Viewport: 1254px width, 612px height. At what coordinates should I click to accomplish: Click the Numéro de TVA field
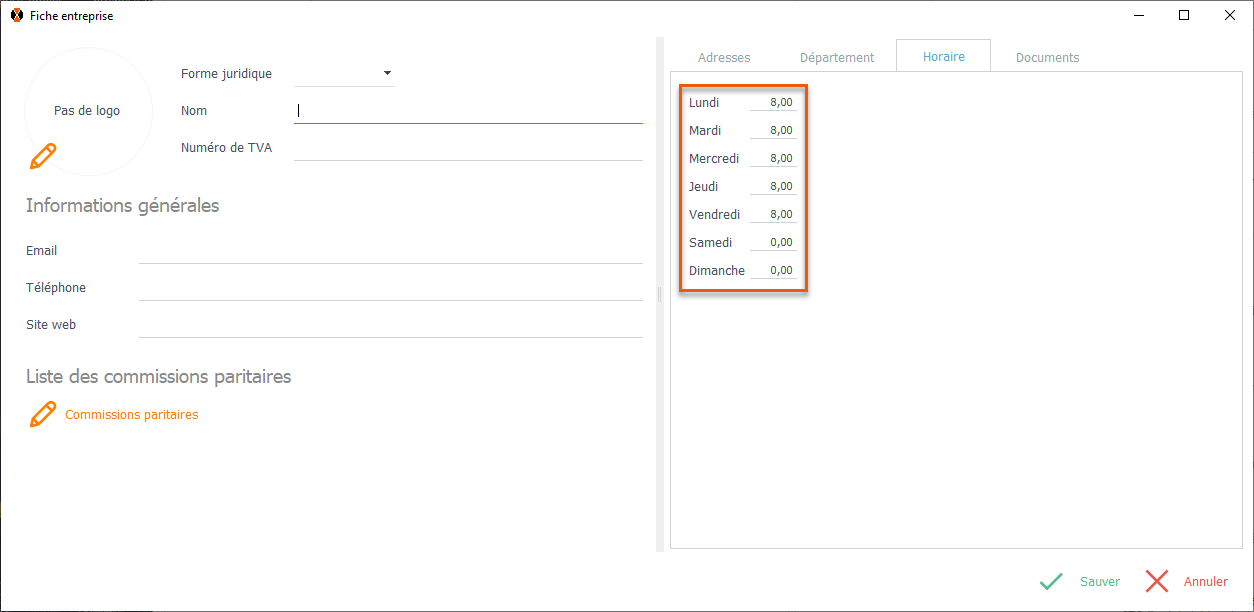coord(468,148)
